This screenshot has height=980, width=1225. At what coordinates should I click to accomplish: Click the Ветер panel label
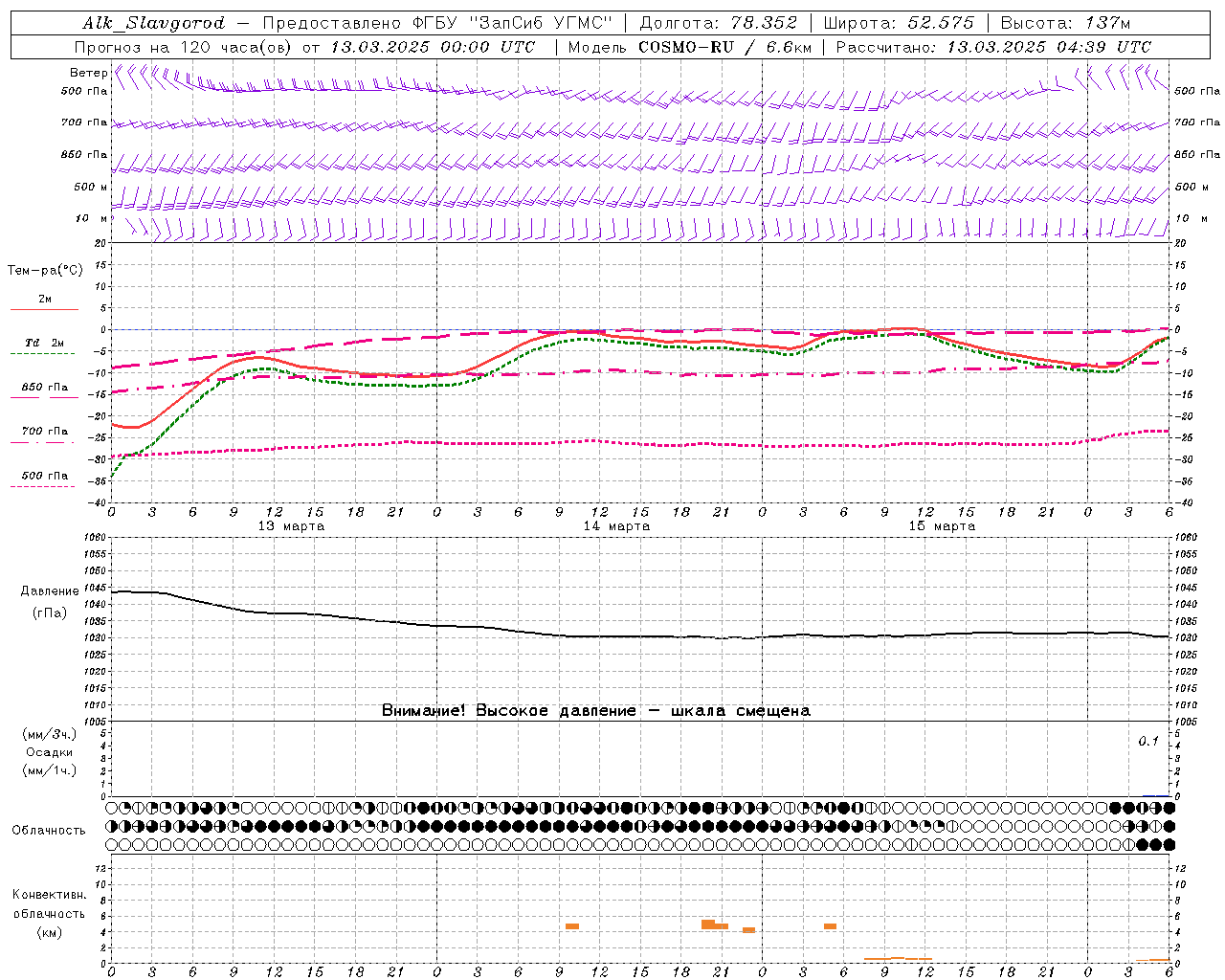88,73
